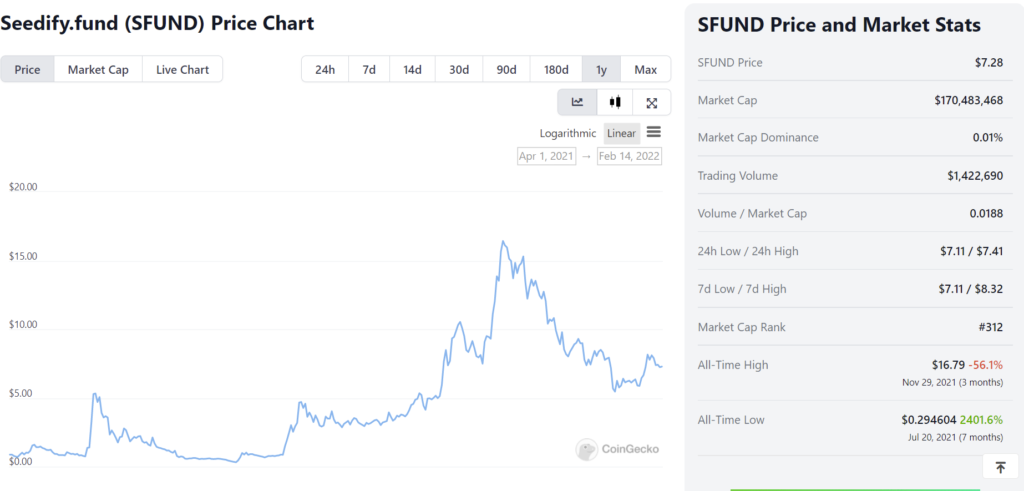
Task: Select the candlestick chart icon
Action: 615,102
